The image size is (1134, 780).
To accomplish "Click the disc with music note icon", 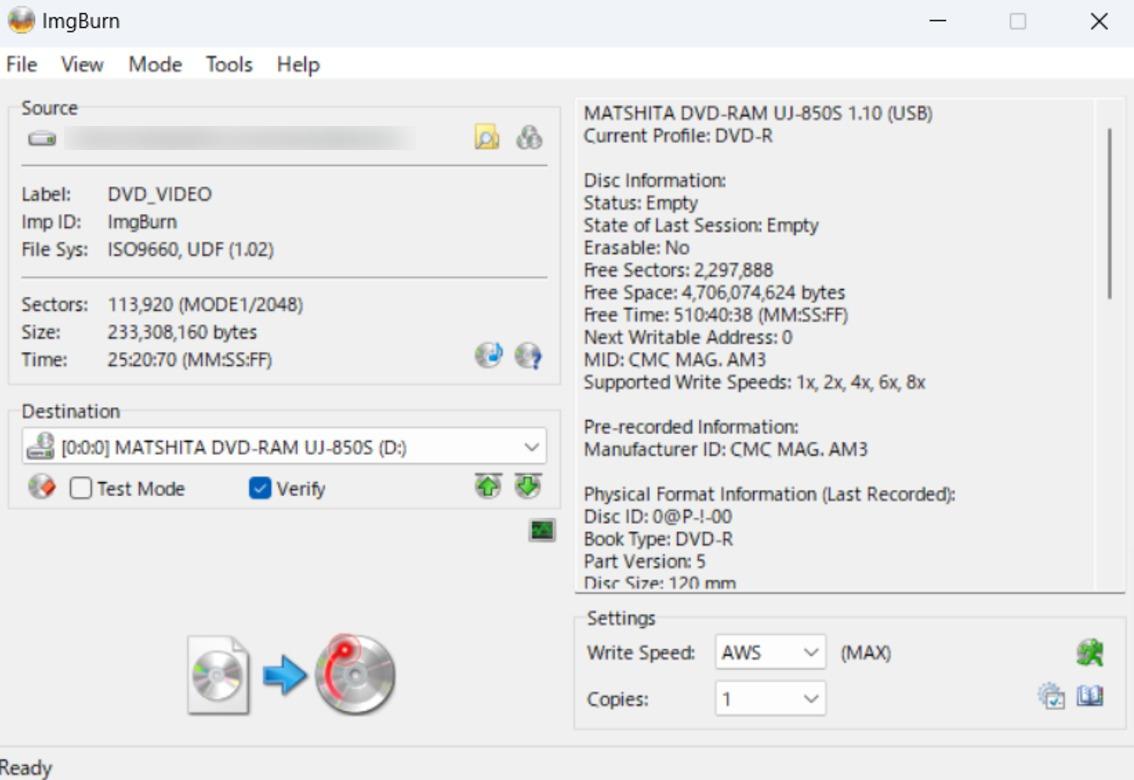I will point(489,355).
